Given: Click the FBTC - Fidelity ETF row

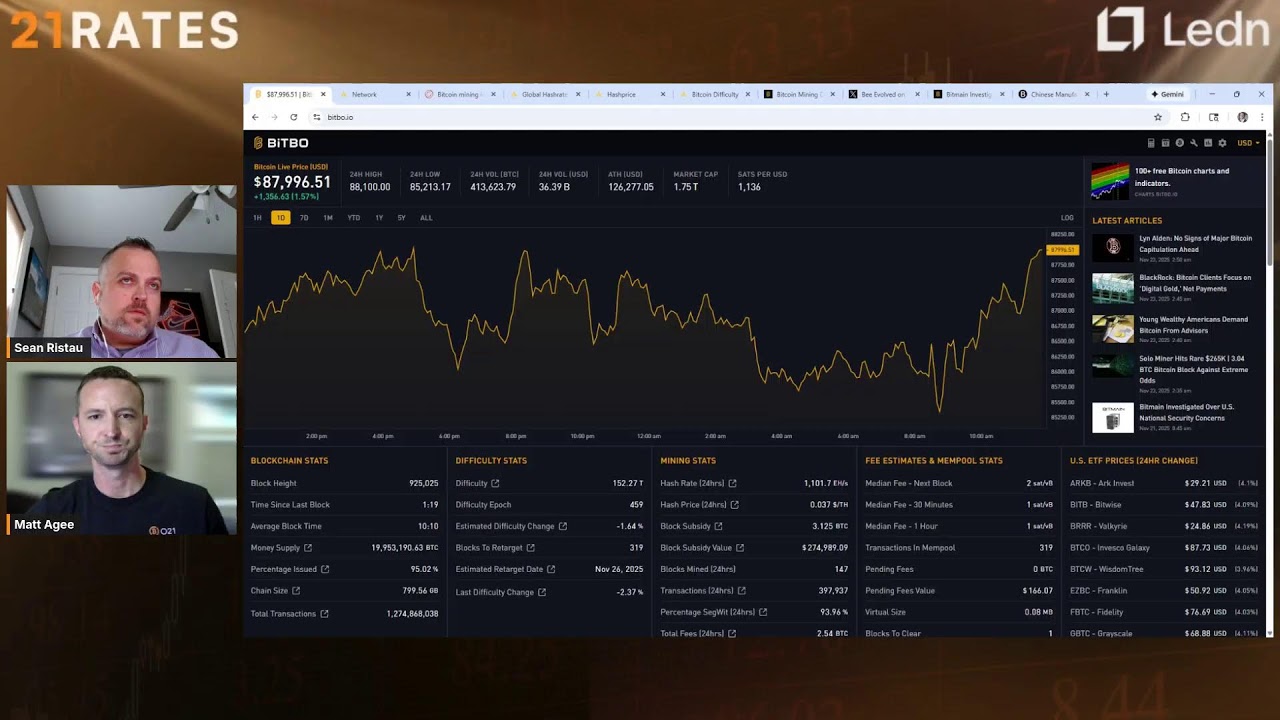Looking at the screenshot, I should [1164, 612].
